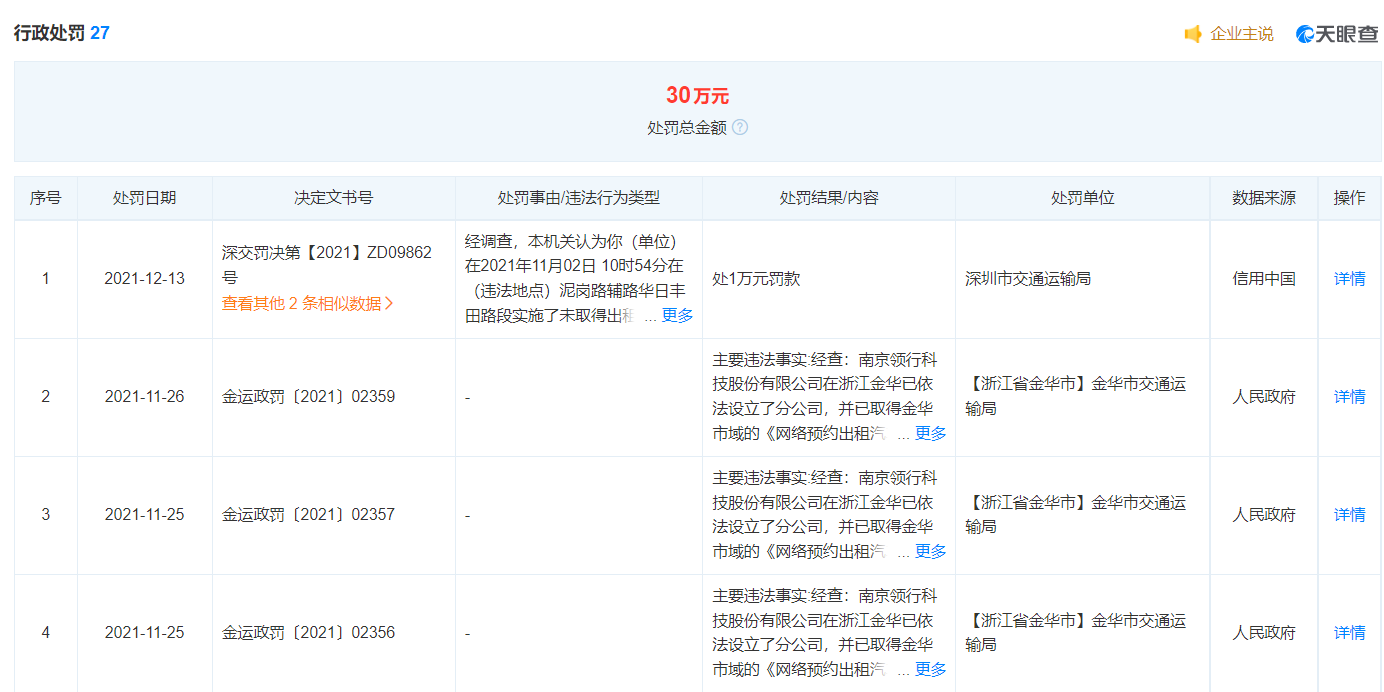This screenshot has width=1384, height=692.
Task: Click 深圳市交通运输局 in row 1
Action: tap(1027, 279)
